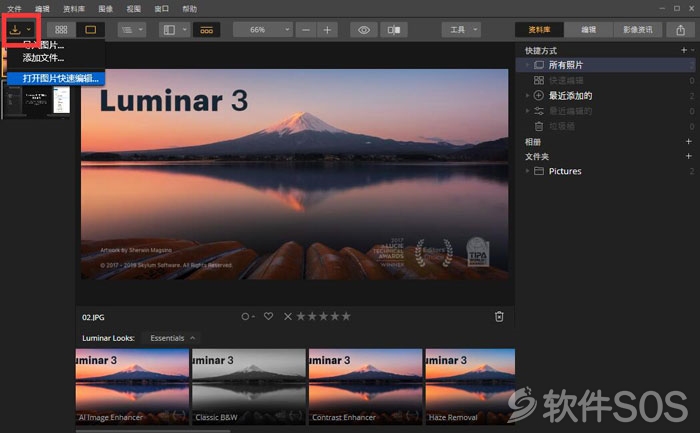Viewport: 700px width, 433px height.
Task: Open the Essentials looks category dropdown
Action: 173,338
